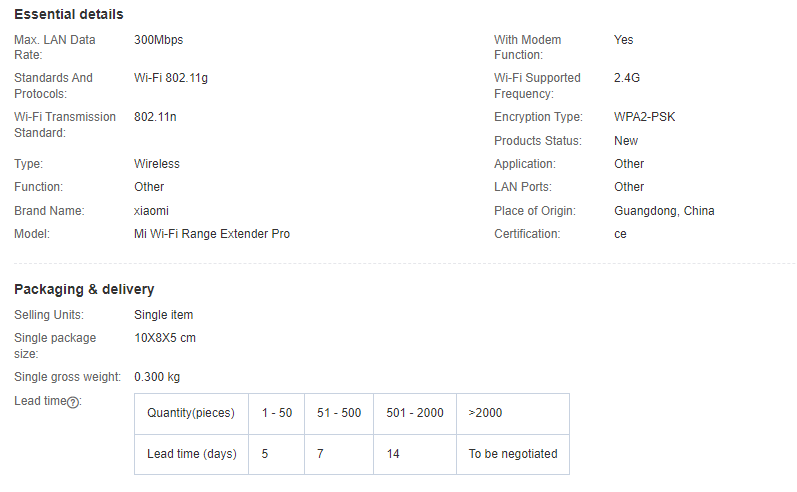Click Mi Wi-Fi Range Extender Pro model text
This screenshot has width=797, height=492.
(x=212, y=234)
